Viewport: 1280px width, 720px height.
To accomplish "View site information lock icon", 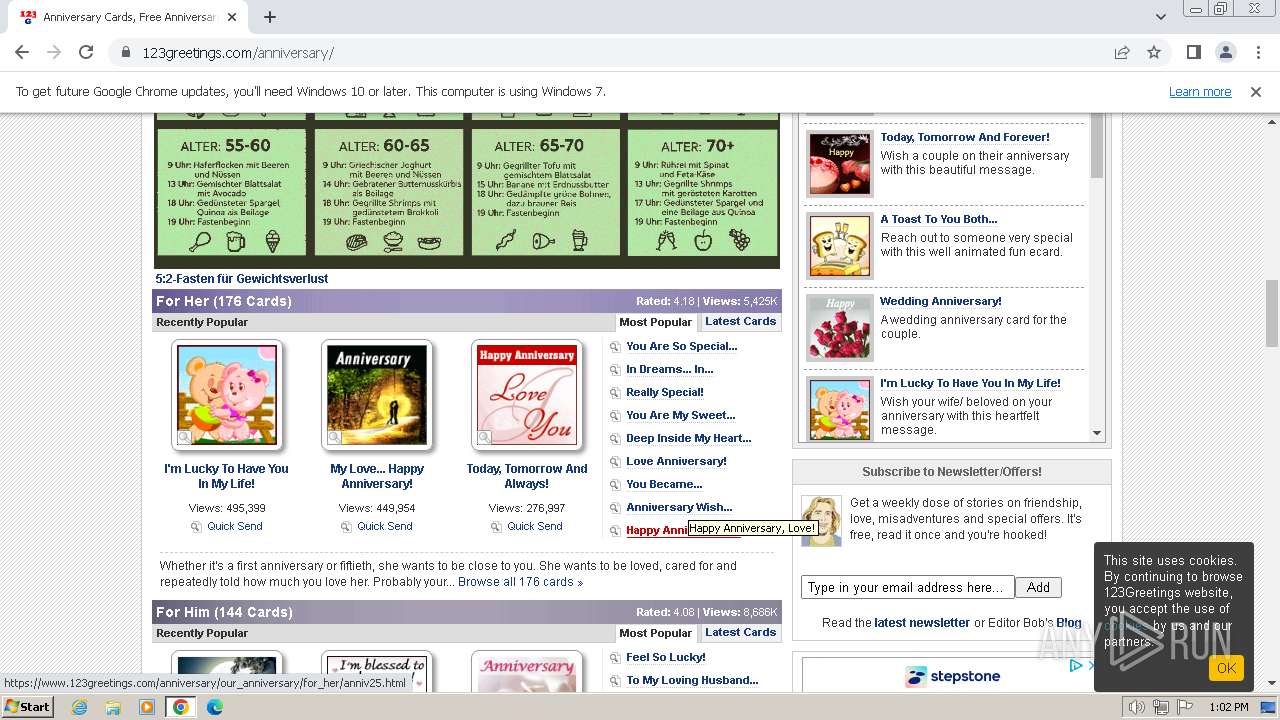I will coord(125,53).
